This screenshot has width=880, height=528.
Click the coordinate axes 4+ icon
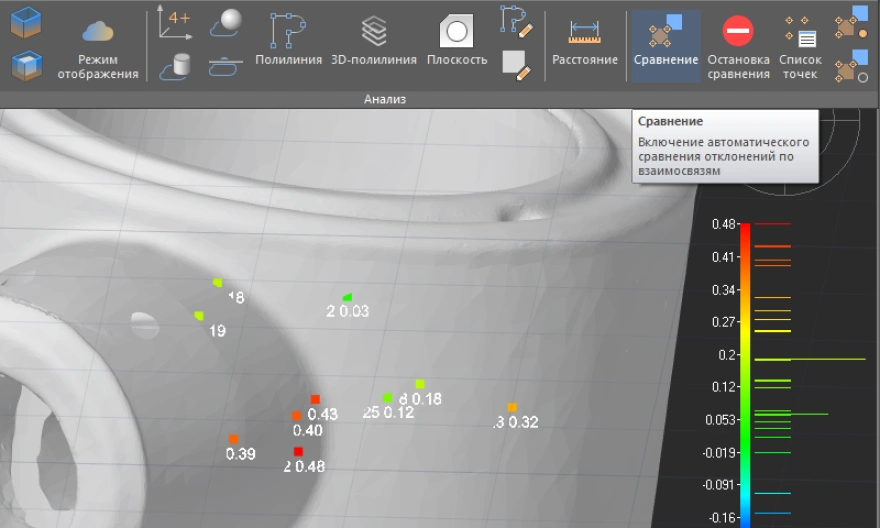click(175, 24)
